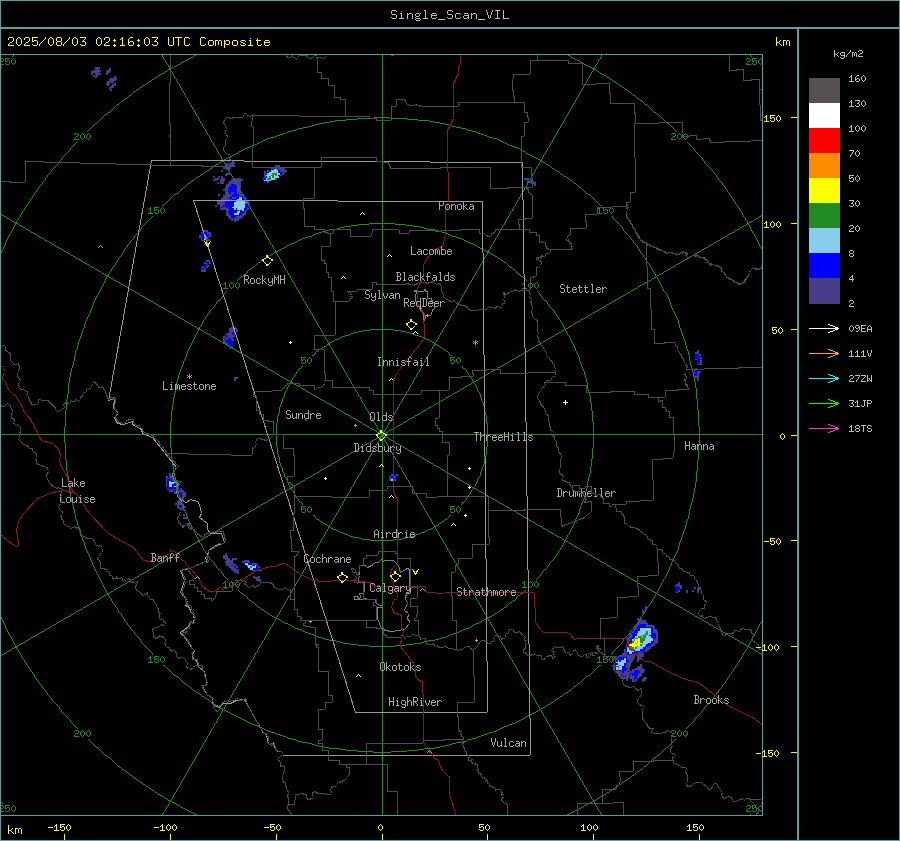This screenshot has width=900, height=841.
Task: Click the magenta 18TS arrow icon
Action: [824, 428]
